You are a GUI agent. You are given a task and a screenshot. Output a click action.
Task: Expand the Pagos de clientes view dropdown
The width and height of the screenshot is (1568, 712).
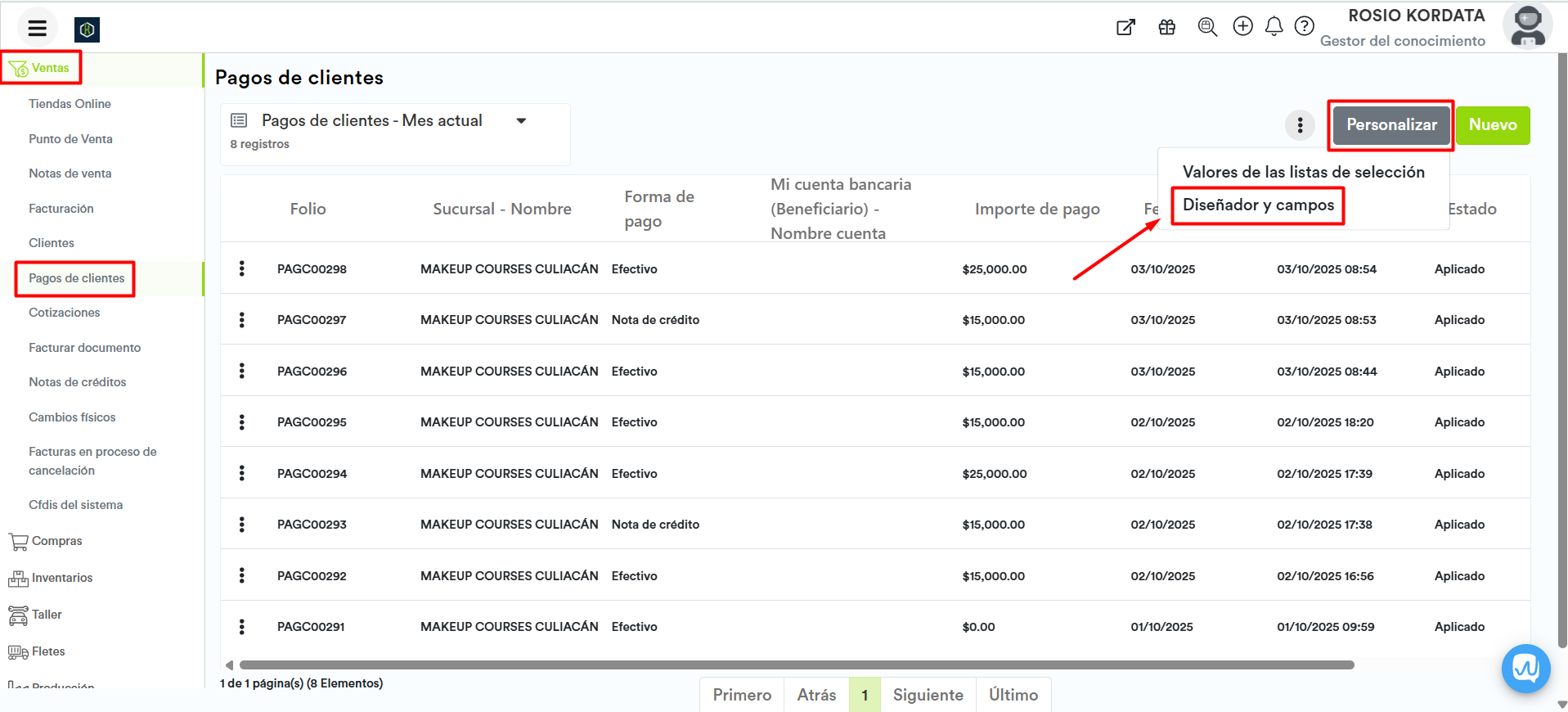point(521,121)
